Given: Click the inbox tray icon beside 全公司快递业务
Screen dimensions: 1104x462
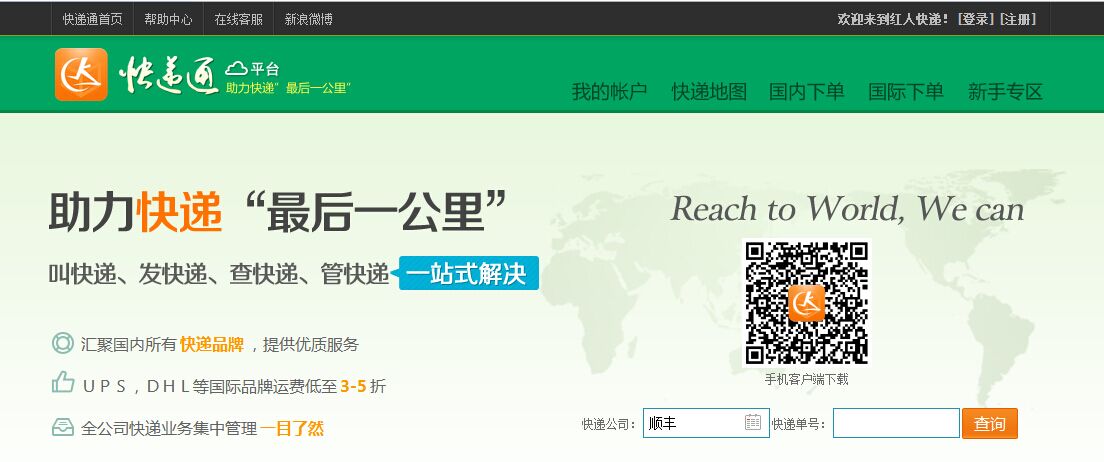Looking at the screenshot, I should click(63, 428).
